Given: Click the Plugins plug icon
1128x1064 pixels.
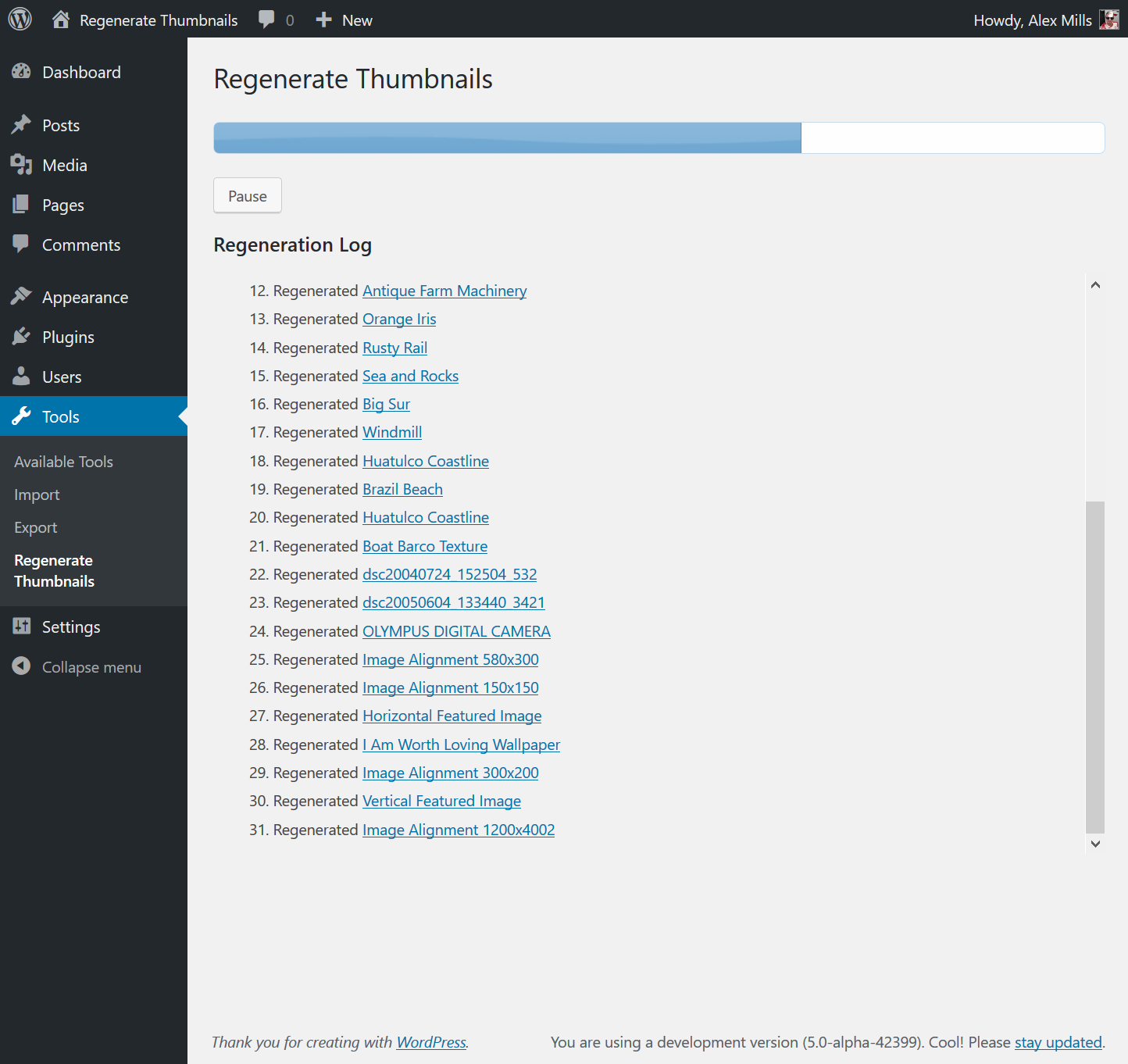Looking at the screenshot, I should (x=22, y=337).
